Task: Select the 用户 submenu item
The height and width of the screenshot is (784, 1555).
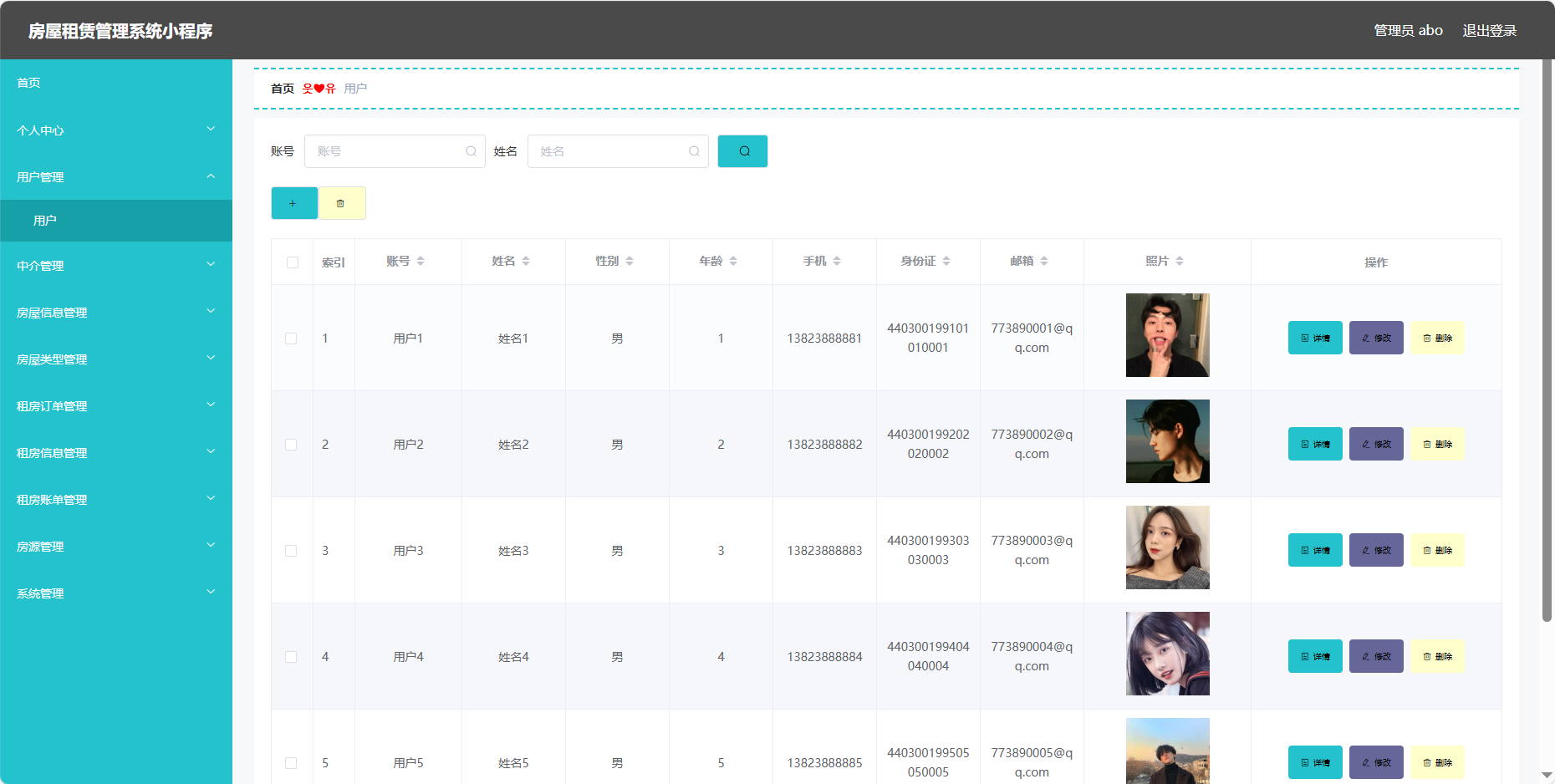Action: 116,221
